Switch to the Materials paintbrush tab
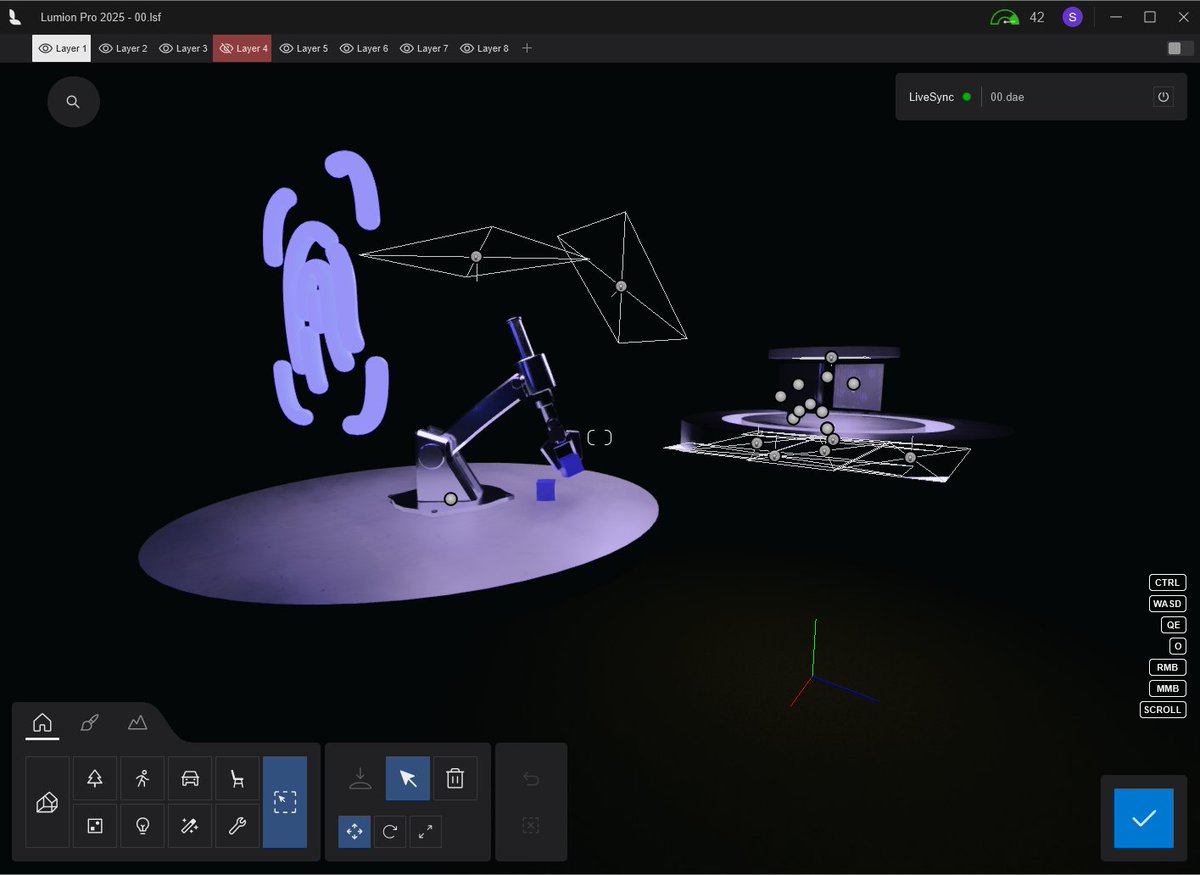 [x=90, y=722]
